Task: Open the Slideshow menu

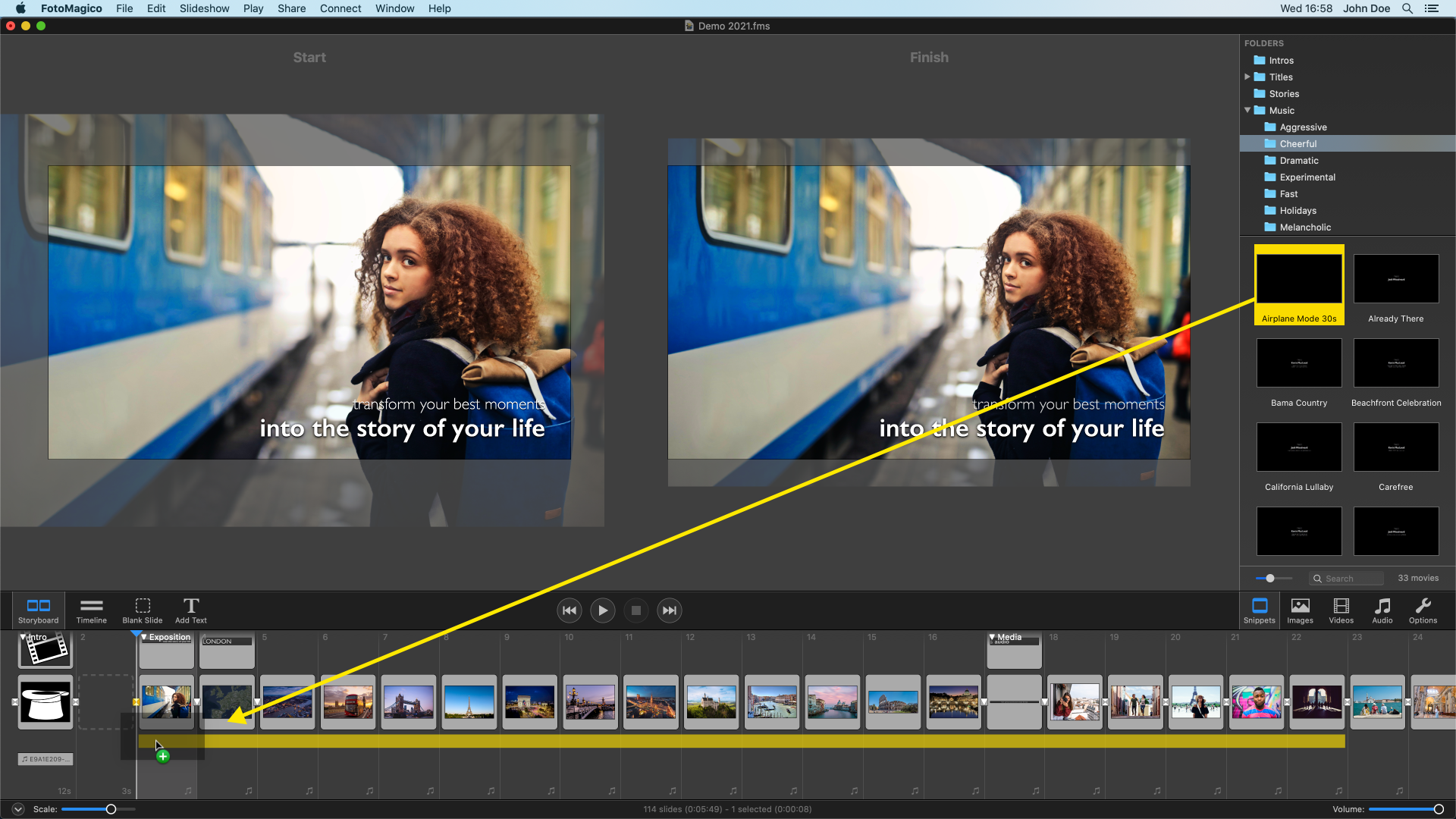Action: [204, 8]
